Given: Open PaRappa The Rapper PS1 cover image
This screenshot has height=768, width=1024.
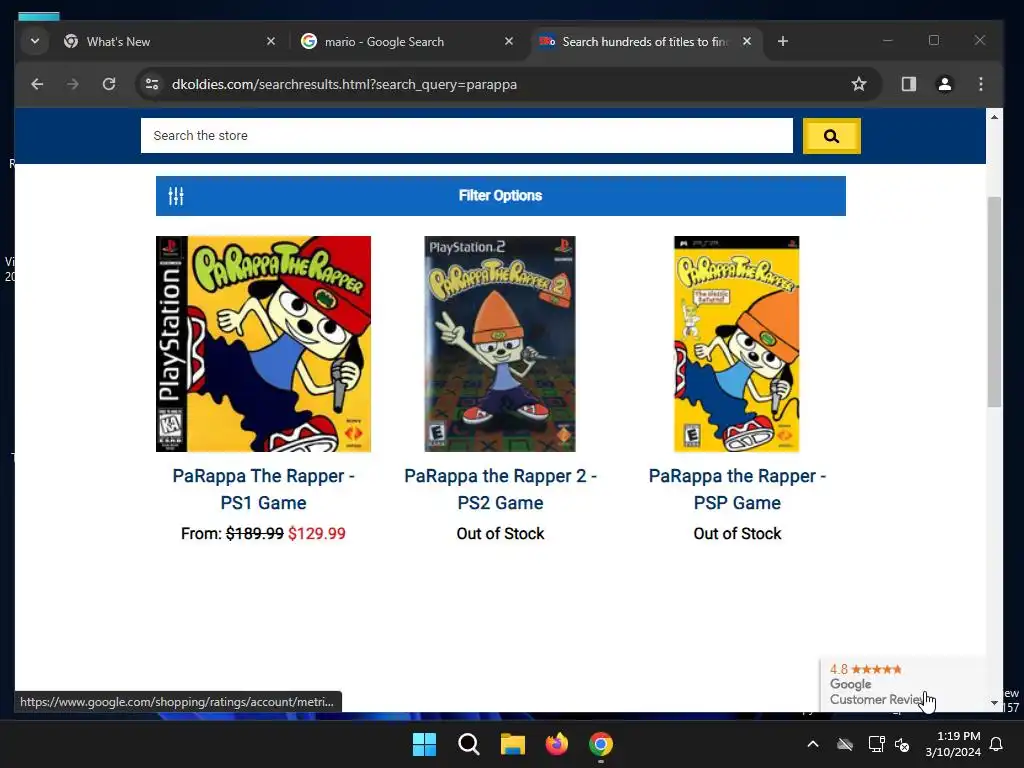Looking at the screenshot, I should tap(263, 344).
